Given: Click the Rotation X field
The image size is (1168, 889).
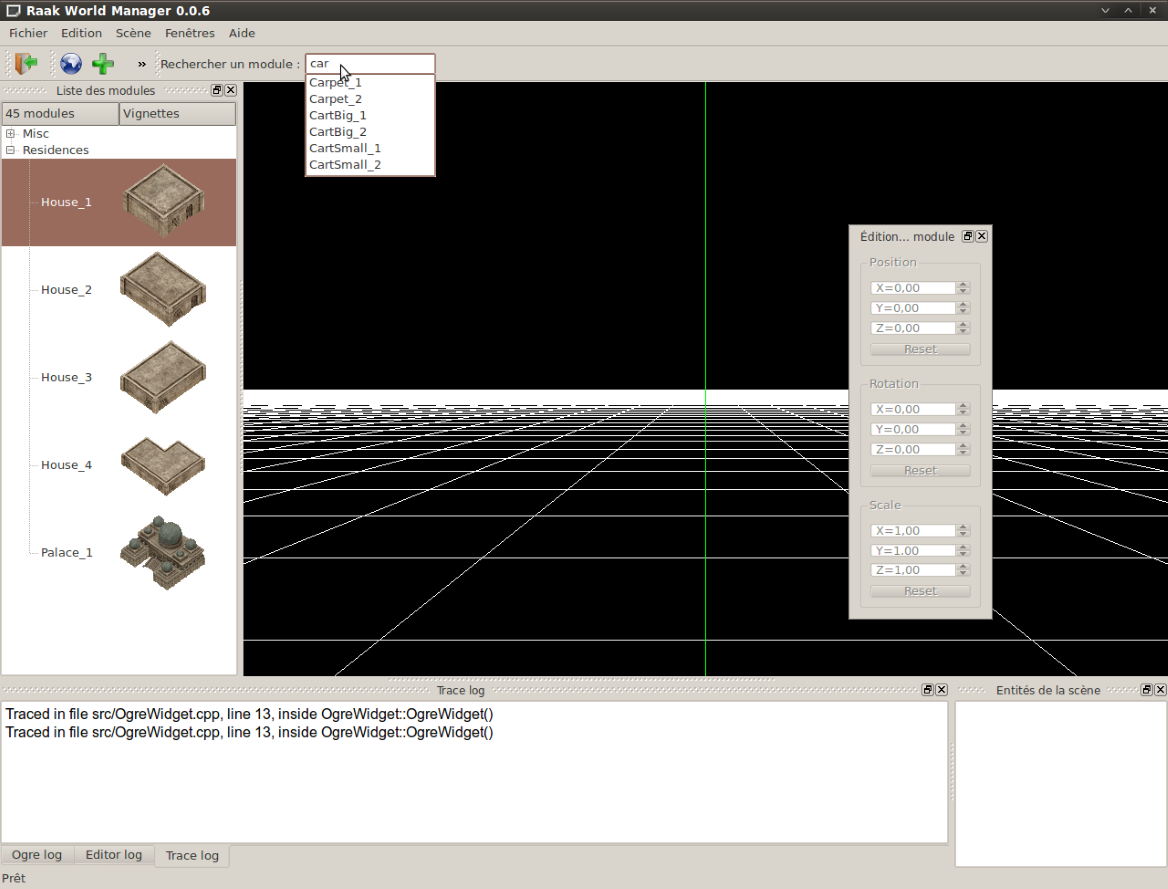Looking at the screenshot, I should click(913, 409).
